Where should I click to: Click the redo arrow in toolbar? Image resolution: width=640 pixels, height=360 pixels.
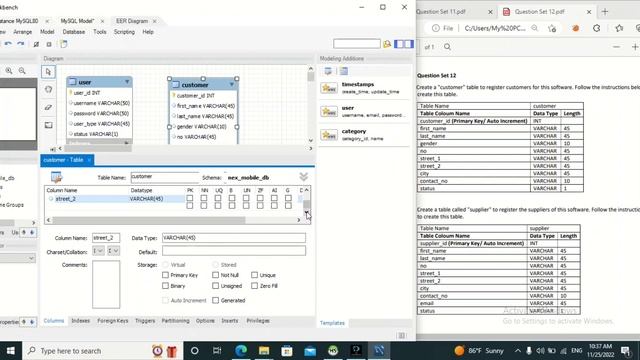click(20, 44)
